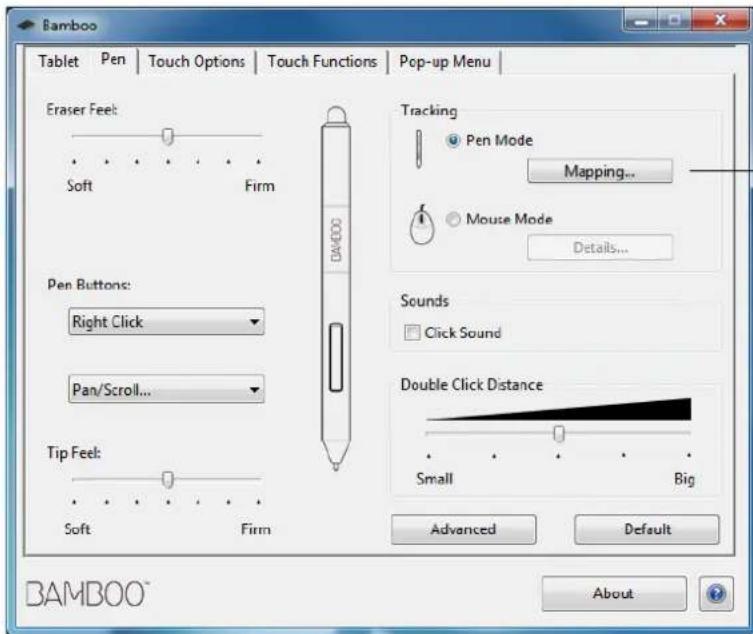The height and width of the screenshot is (634, 753).
Task: Click the Tip Feel slider thumb
Action: [168, 479]
